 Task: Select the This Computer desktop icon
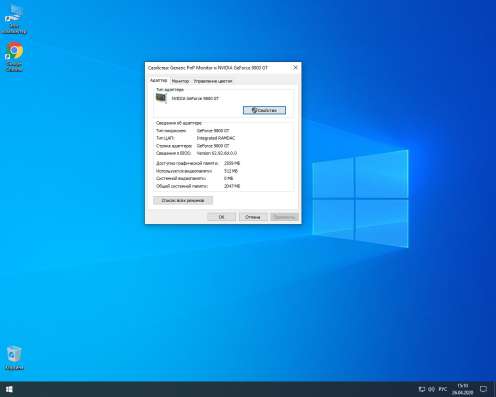(14, 19)
